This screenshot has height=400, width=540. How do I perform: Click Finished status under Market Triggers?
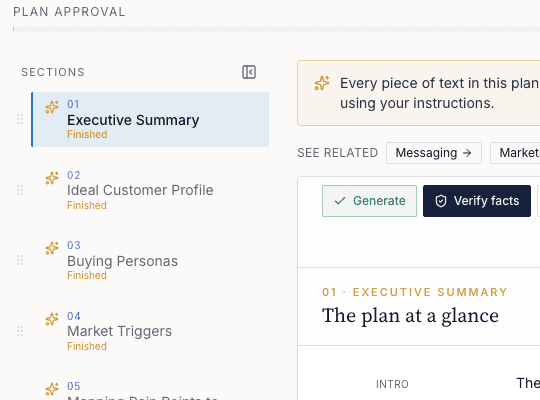[87, 346]
